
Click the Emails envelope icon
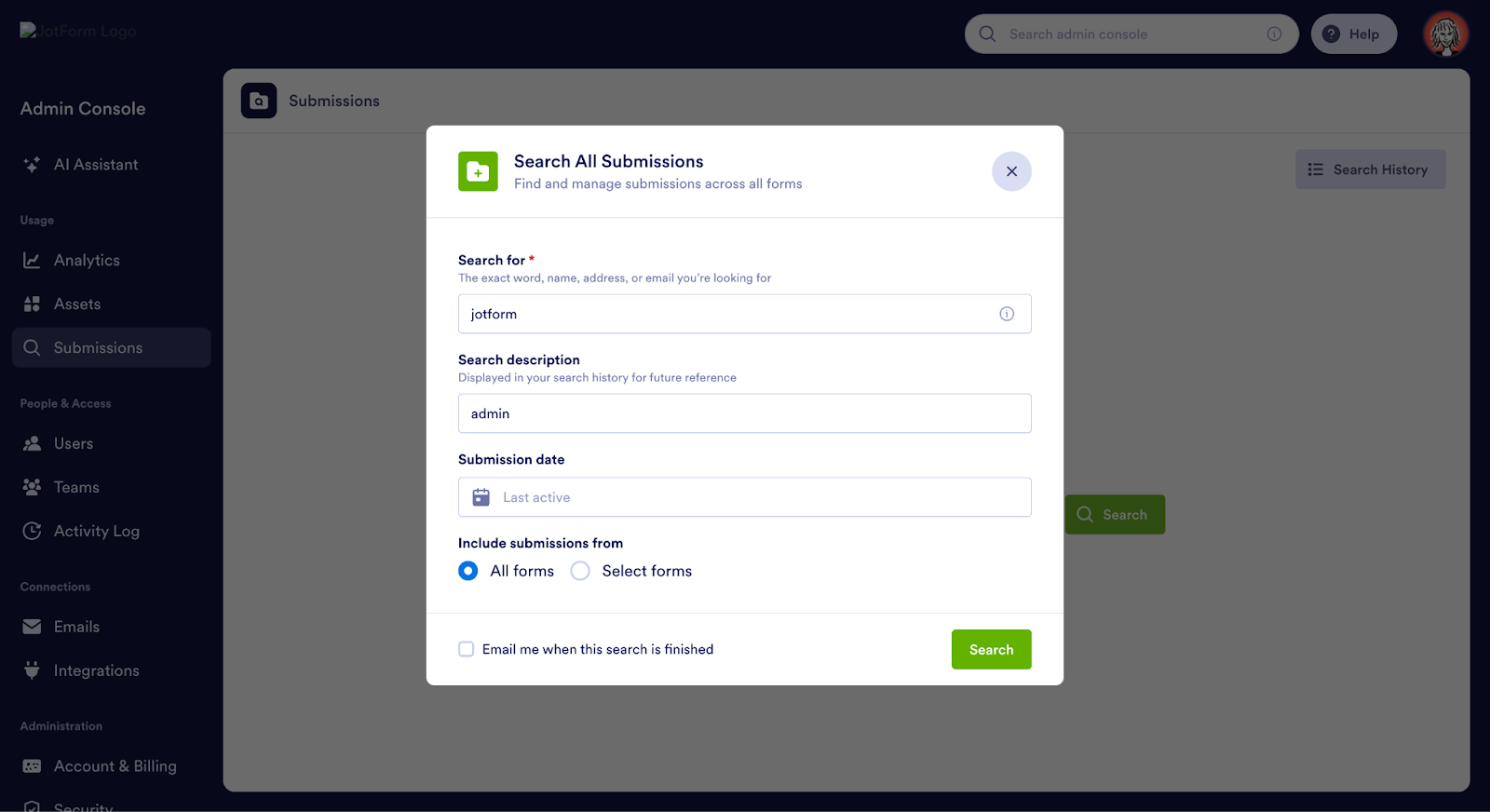[x=32, y=627]
